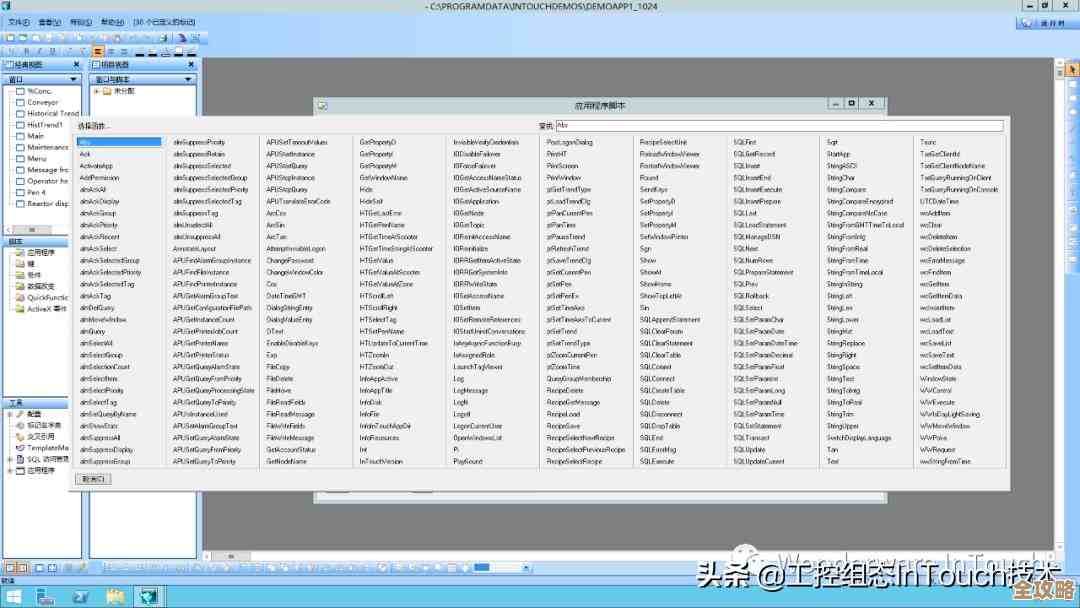Check the Historical Trend window box
The height and width of the screenshot is (608, 1080).
click(19, 113)
